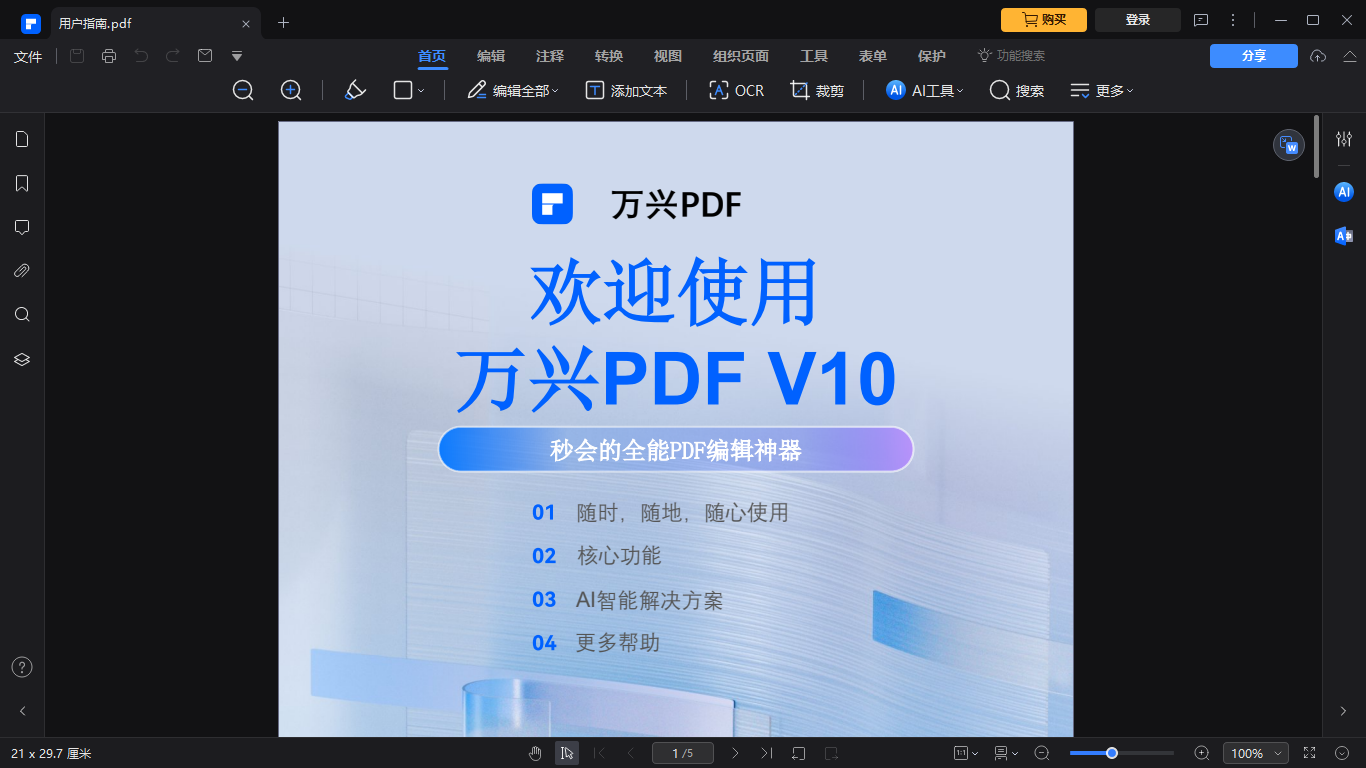Open the AI assistant on the right sidebar

(1343, 191)
